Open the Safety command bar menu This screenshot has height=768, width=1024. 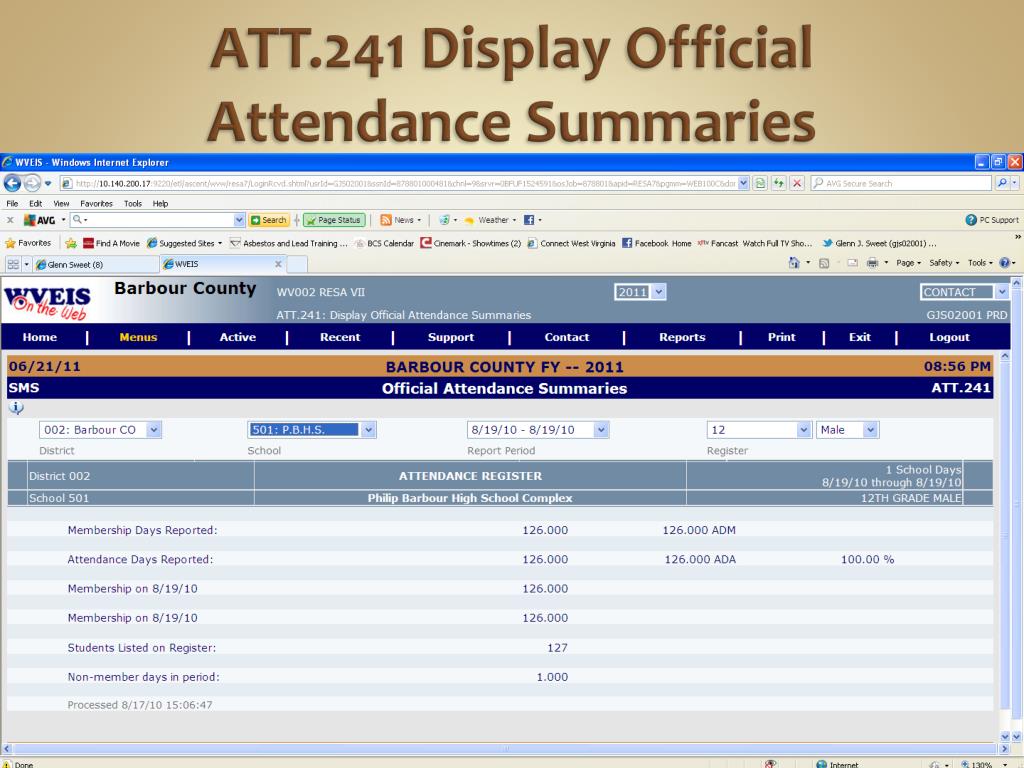944,263
